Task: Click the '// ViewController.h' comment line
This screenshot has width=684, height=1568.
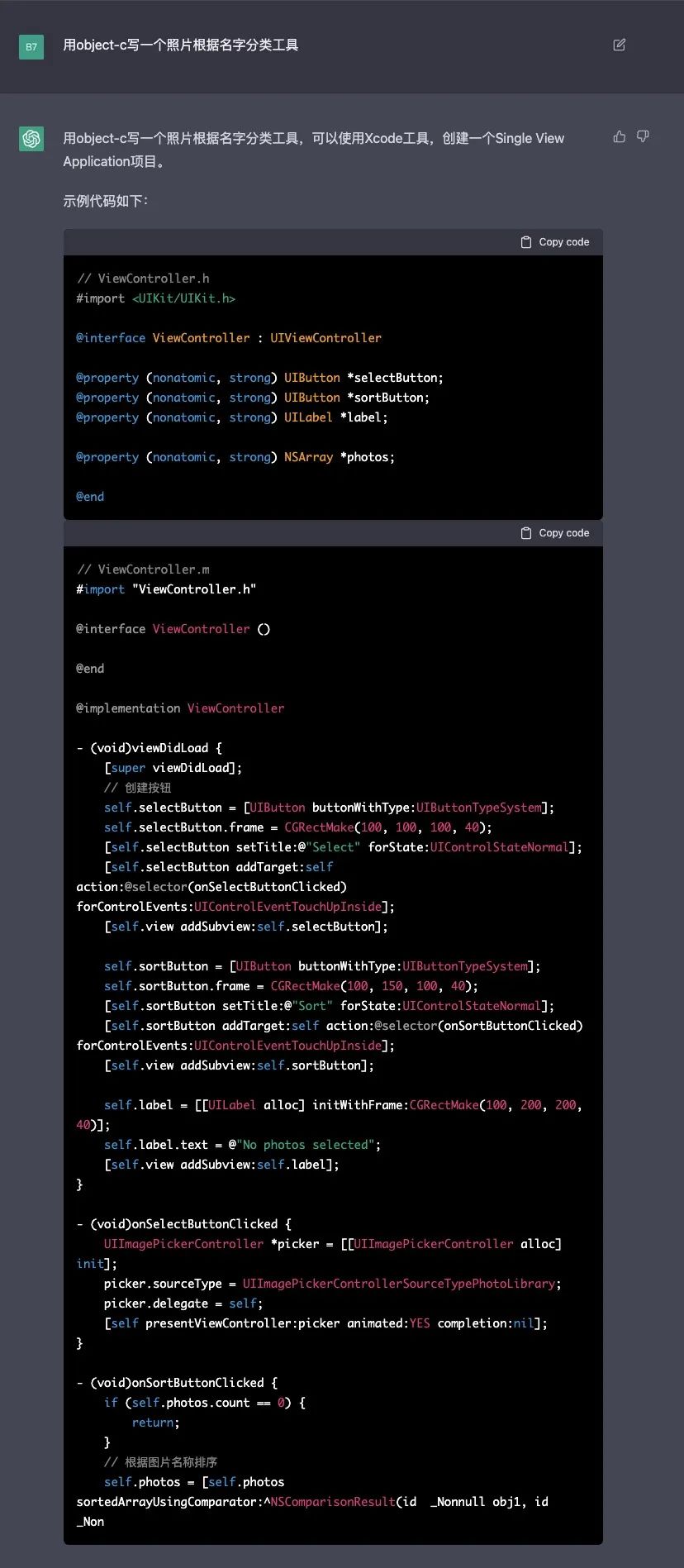Action: tap(143, 279)
